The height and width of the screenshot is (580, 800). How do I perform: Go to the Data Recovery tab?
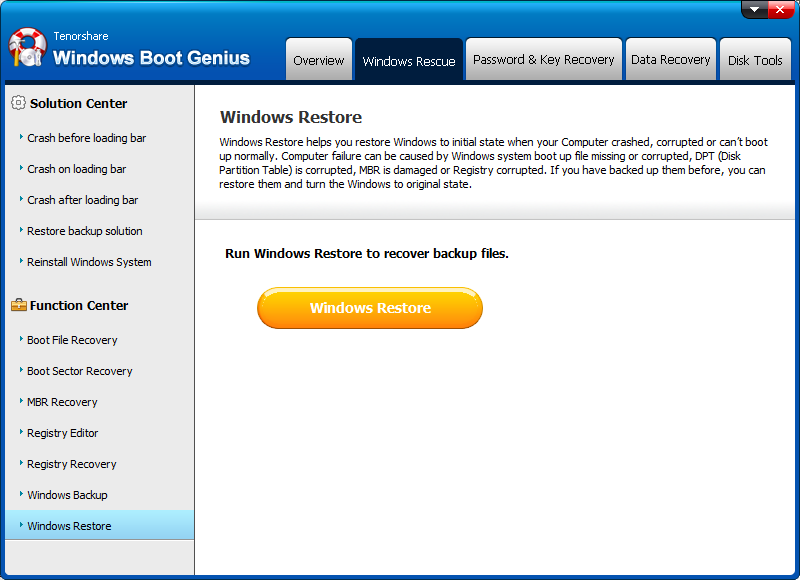pyautogui.click(x=671, y=59)
